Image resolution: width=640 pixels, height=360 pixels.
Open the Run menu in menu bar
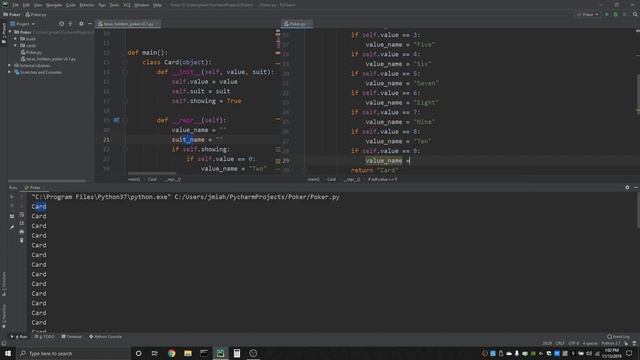point(102,5)
